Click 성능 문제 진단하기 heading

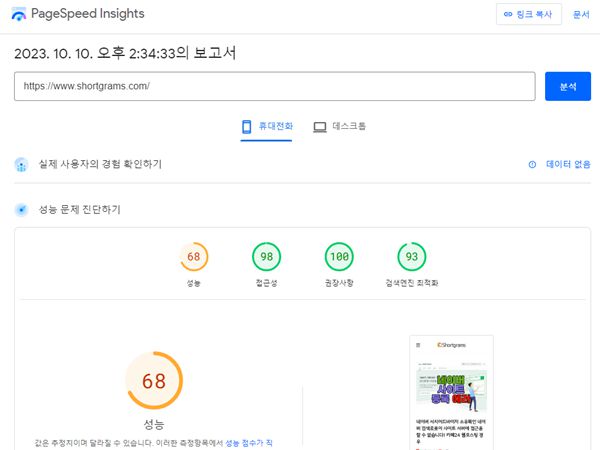pos(80,209)
